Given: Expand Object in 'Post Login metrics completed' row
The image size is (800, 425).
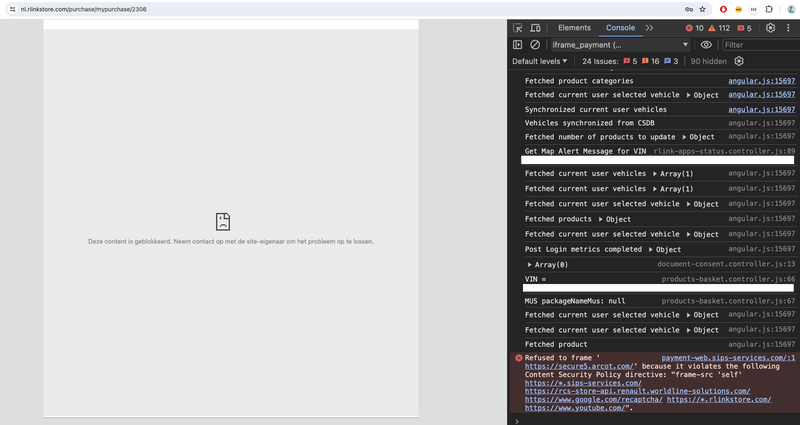Looking at the screenshot, I should pos(665,249).
